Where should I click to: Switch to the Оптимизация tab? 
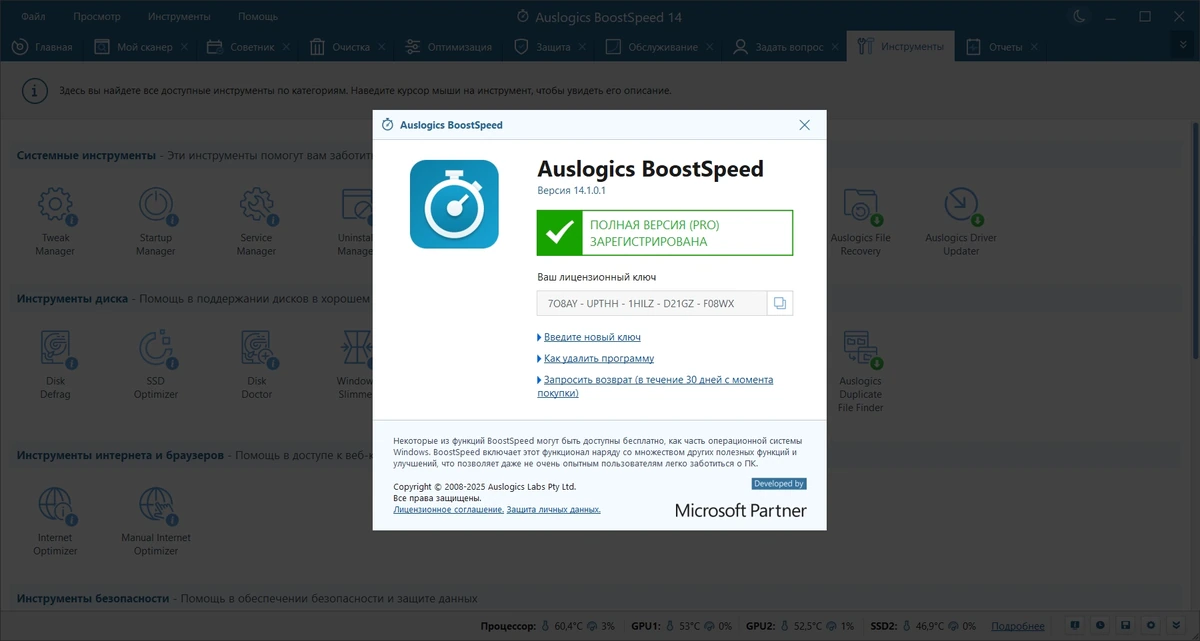(448, 47)
